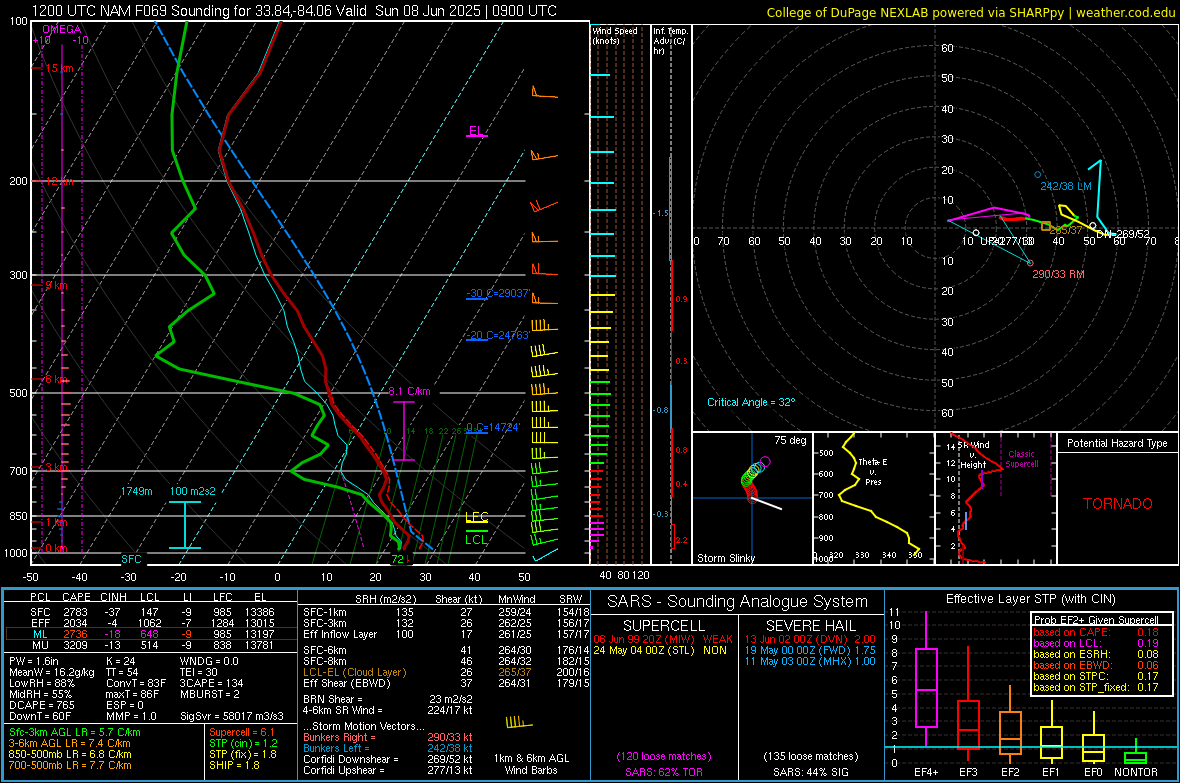Click the 'Potential Hazard Type' header
The height and width of the screenshot is (783, 1180).
tap(1117, 443)
